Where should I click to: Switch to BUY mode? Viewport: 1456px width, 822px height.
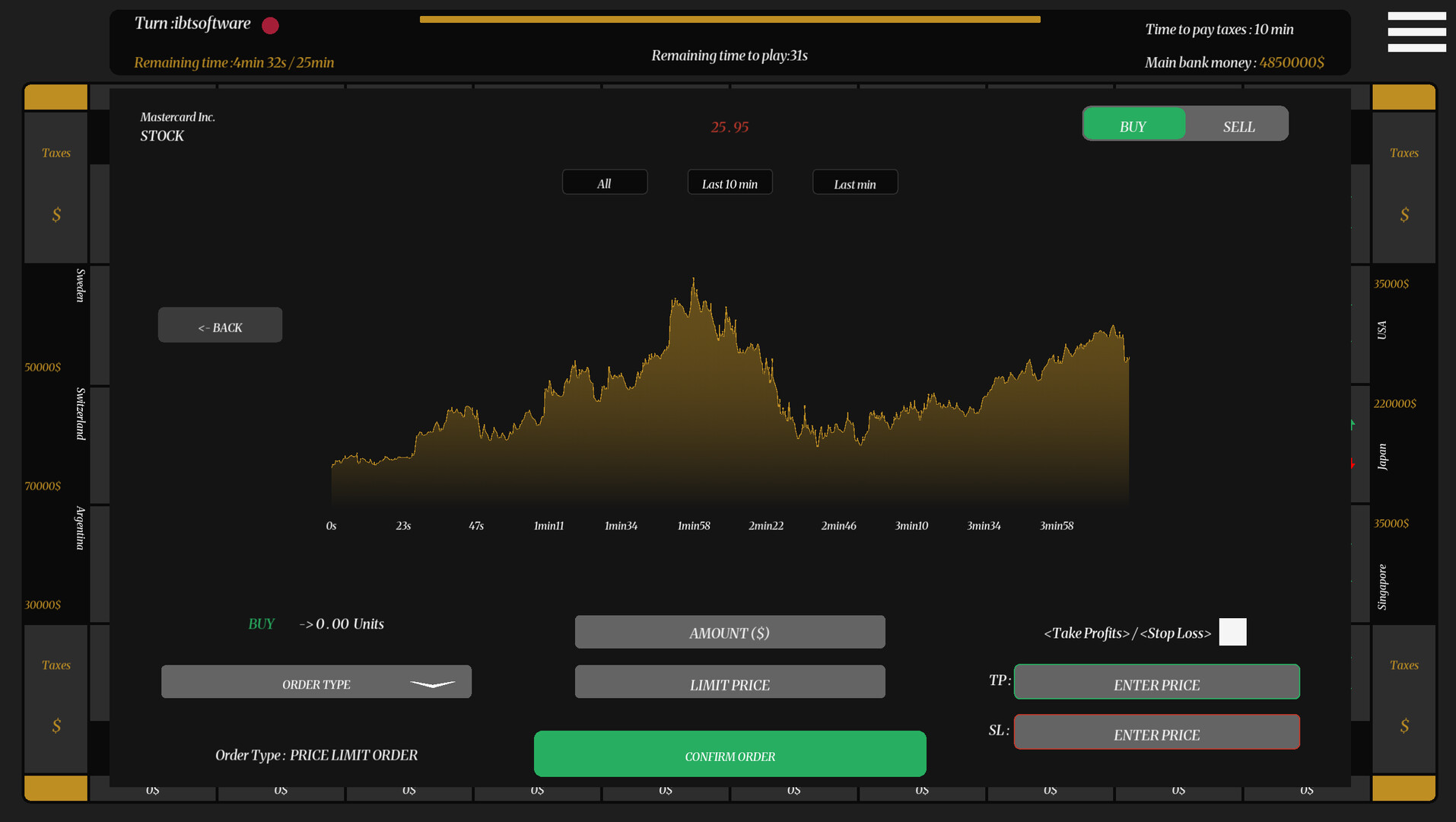coord(1133,124)
